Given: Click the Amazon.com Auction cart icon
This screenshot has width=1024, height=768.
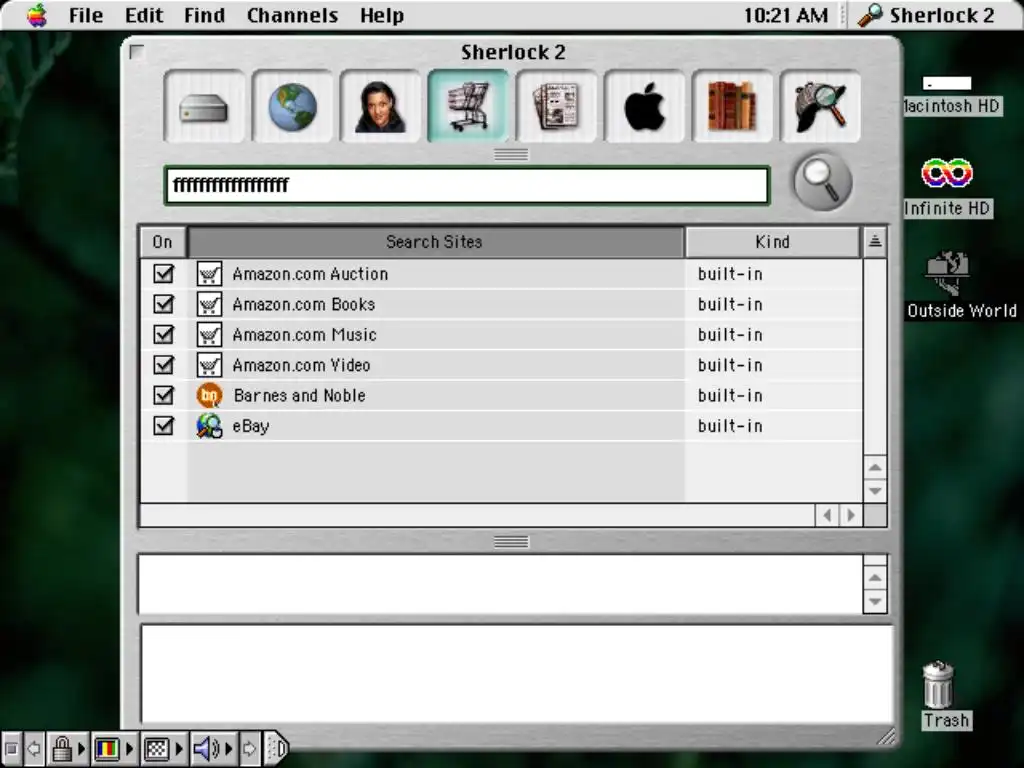Looking at the screenshot, I should [209, 274].
